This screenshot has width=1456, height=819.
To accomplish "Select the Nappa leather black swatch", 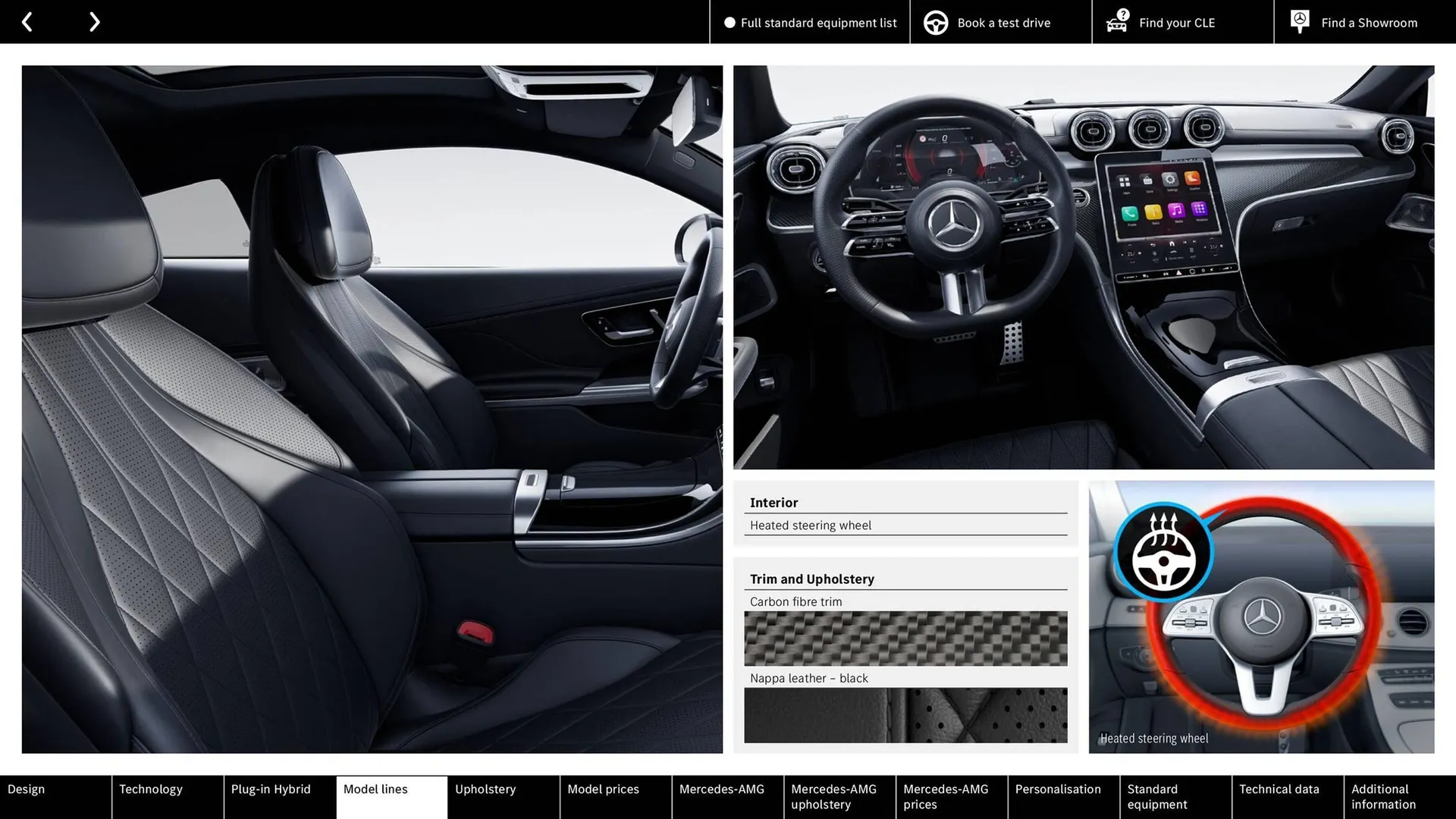I will 906,714.
